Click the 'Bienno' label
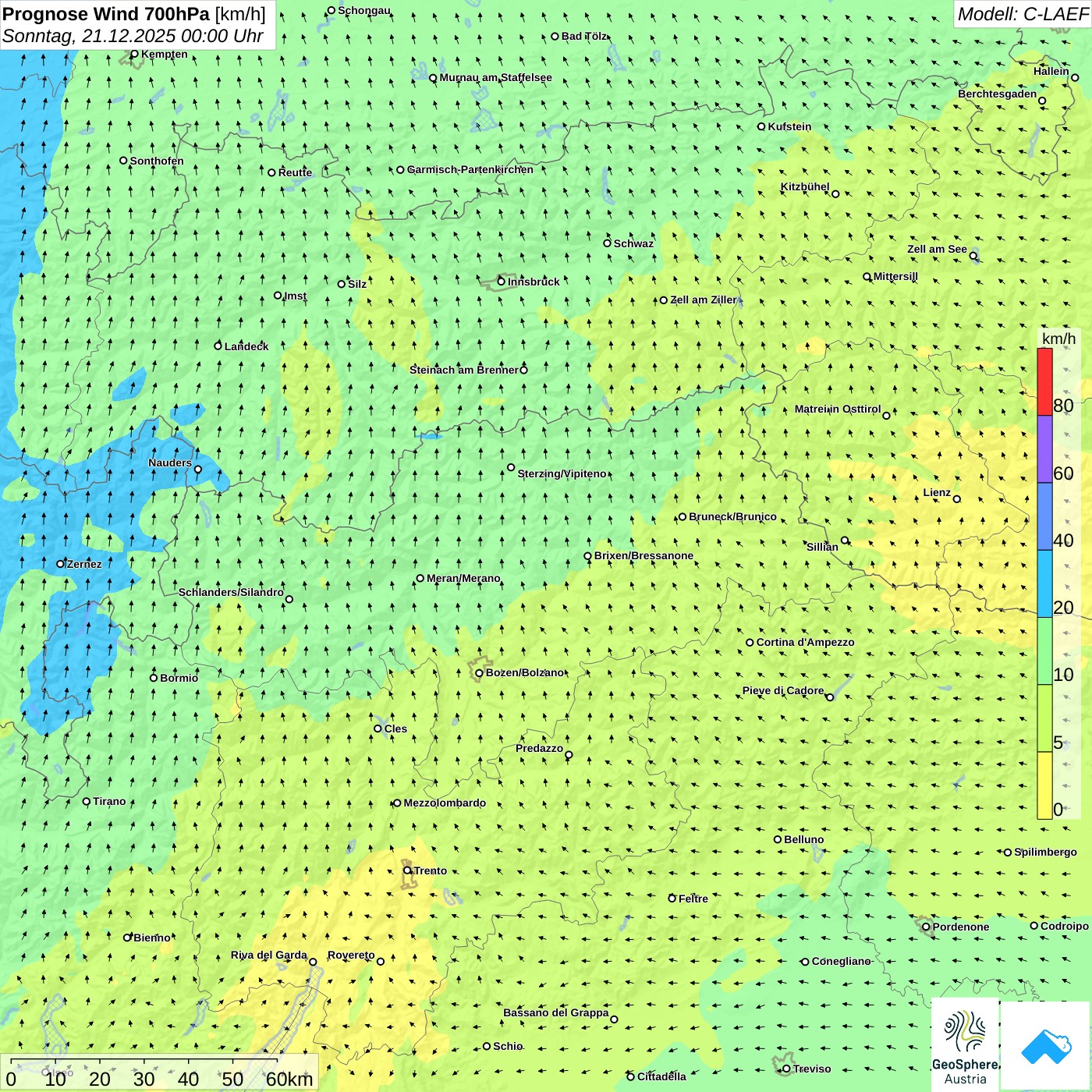This screenshot has width=1092, height=1092. (x=152, y=938)
